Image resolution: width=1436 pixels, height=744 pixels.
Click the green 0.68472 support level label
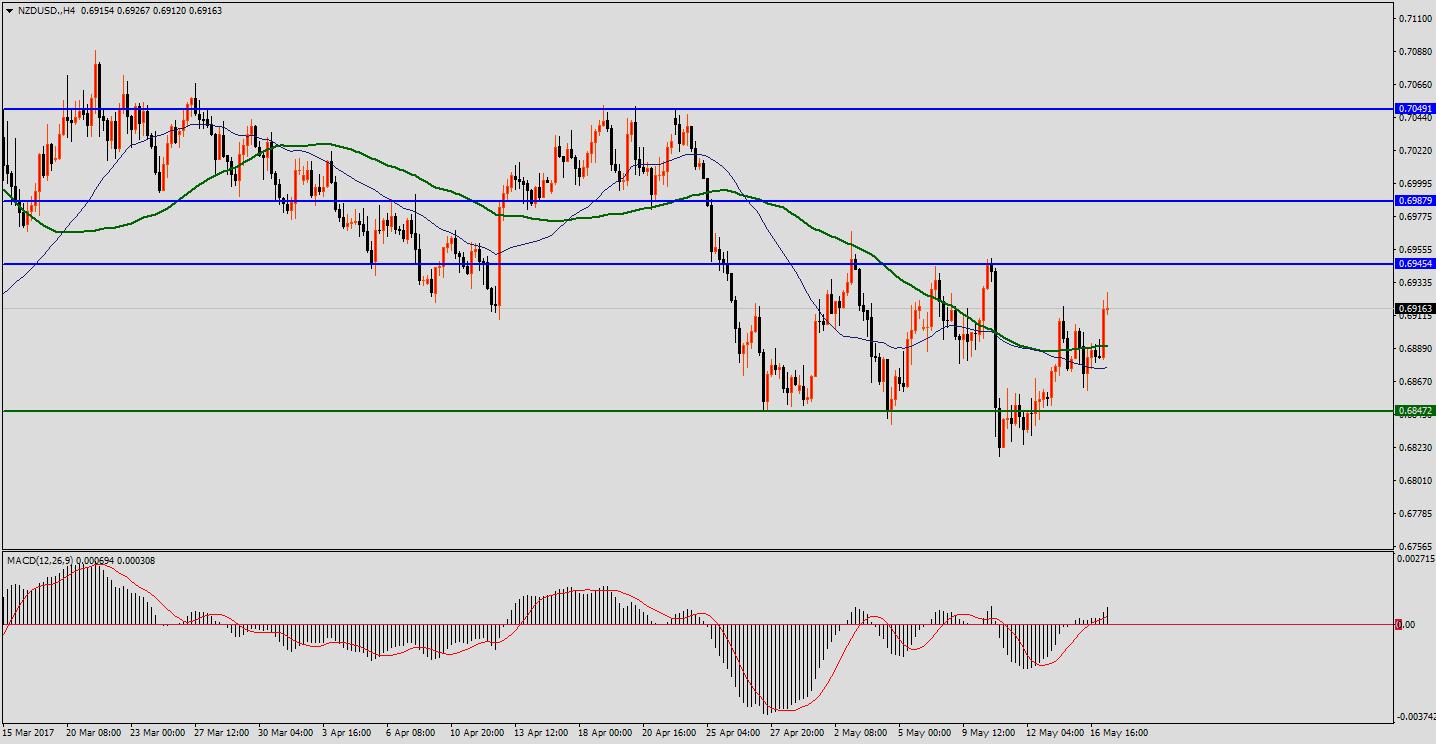1415,411
